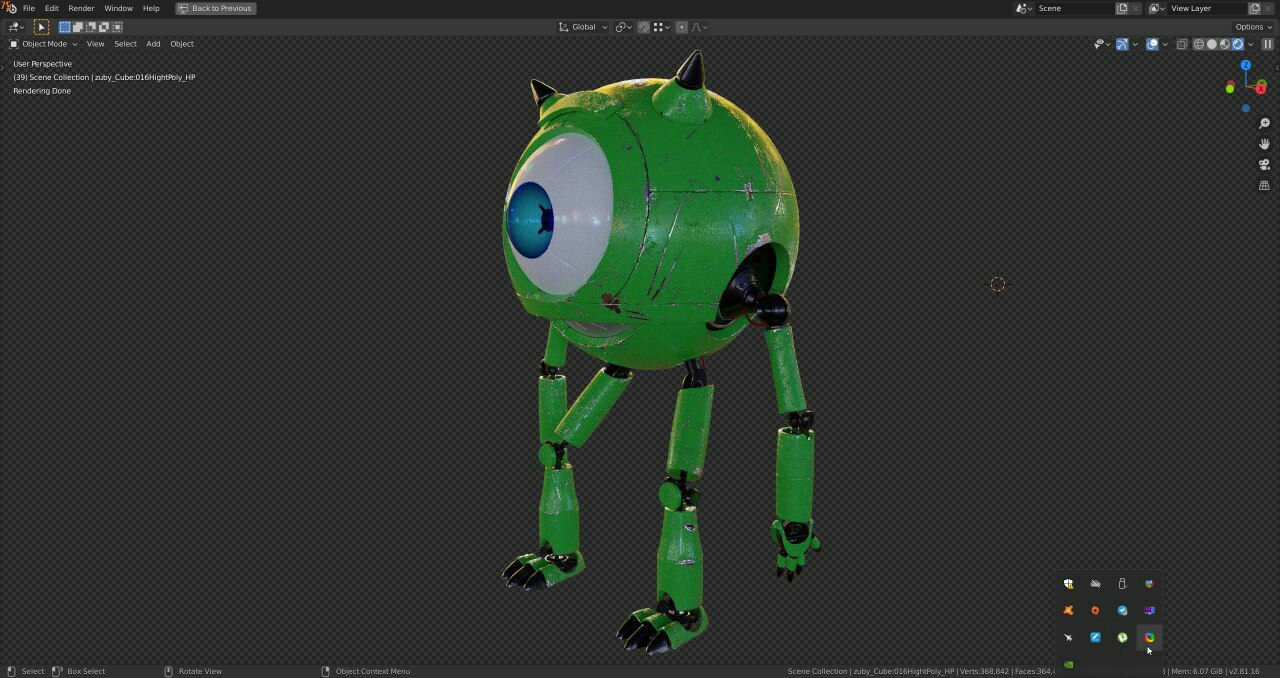Switch perspective/orthographic grid icon
Image resolution: width=1280 pixels, height=678 pixels.
click(1264, 186)
